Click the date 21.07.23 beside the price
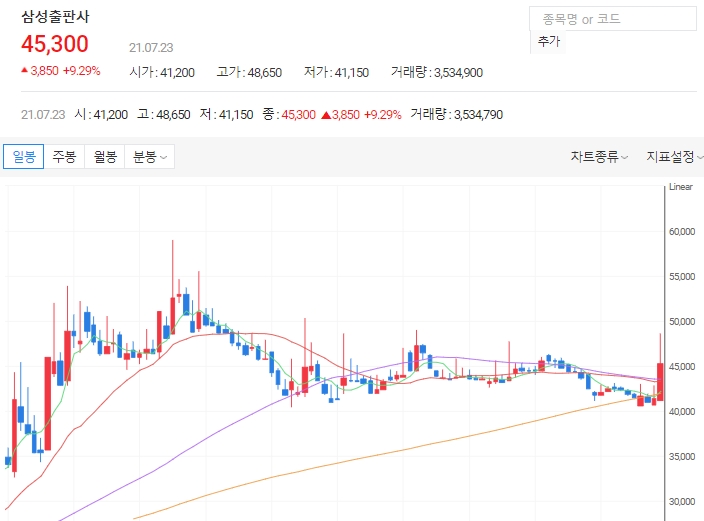Screen dimensions: 704x521 pyautogui.click(x=151, y=48)
